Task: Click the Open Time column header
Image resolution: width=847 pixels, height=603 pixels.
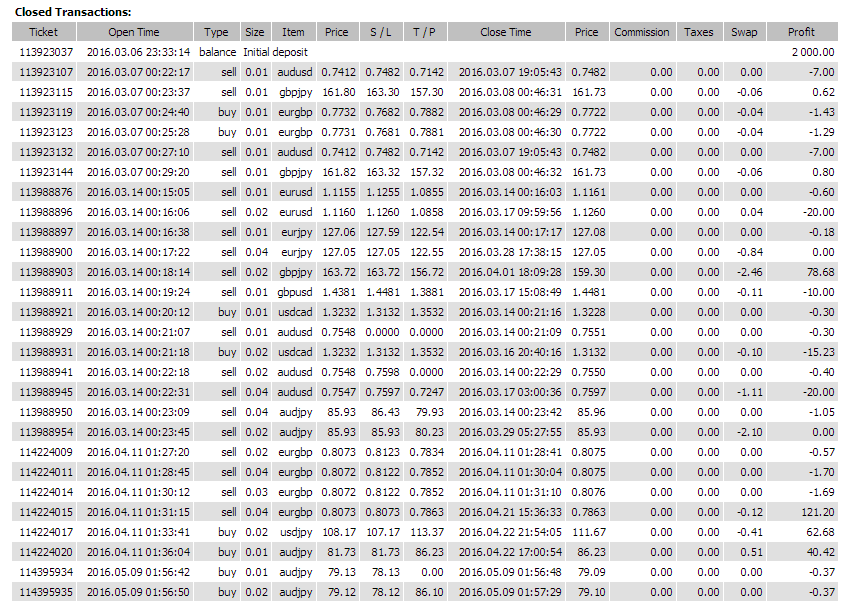Action: (134, 32)
